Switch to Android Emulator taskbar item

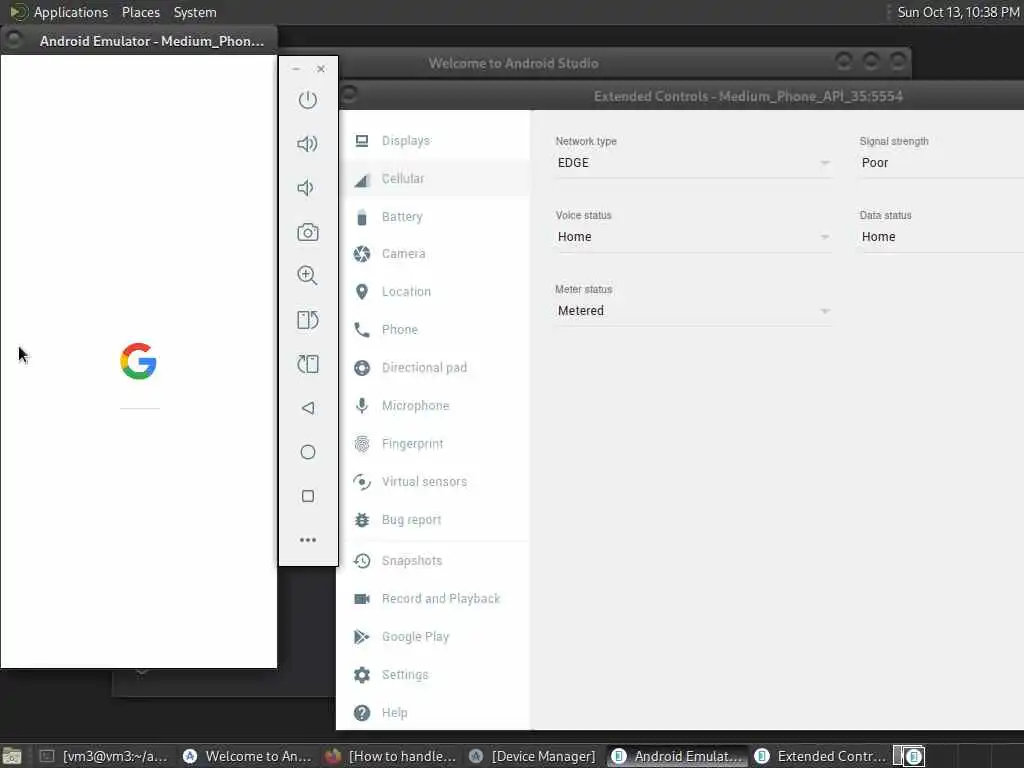[677, 756]
